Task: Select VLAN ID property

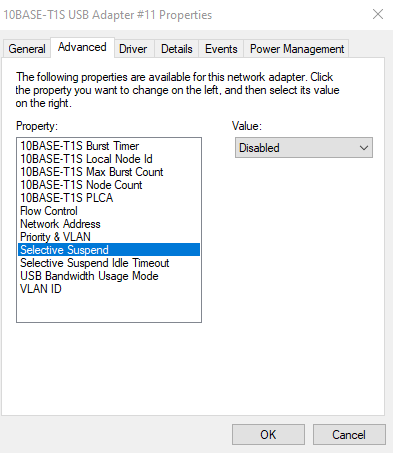Action: [109, 289]
